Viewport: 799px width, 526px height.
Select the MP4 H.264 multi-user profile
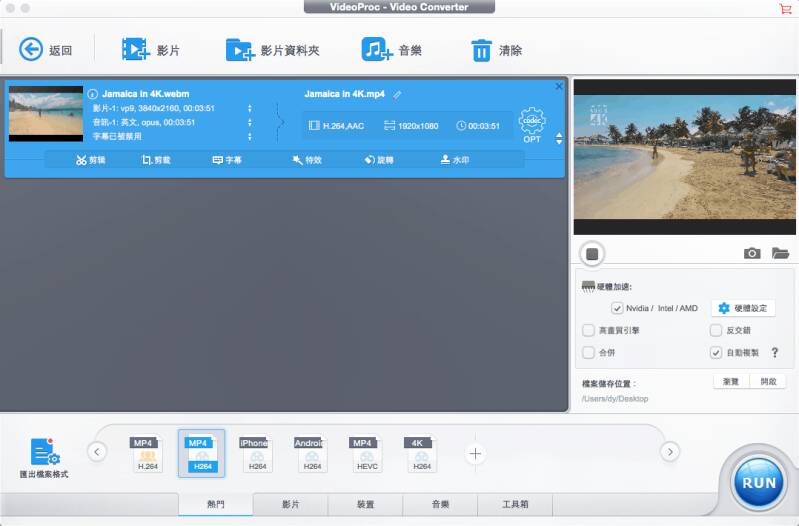147,453
